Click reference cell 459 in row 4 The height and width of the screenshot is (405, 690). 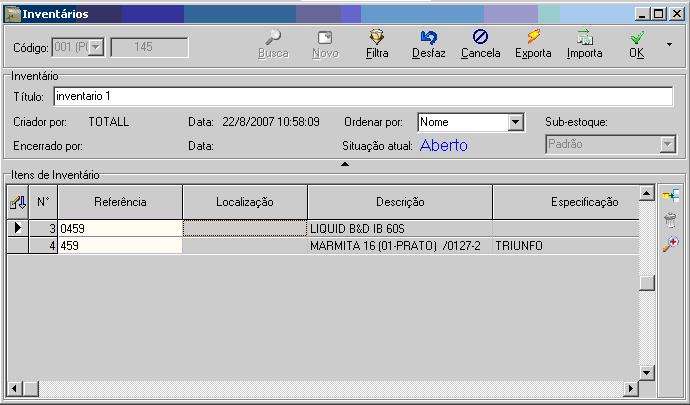(120, 246)
